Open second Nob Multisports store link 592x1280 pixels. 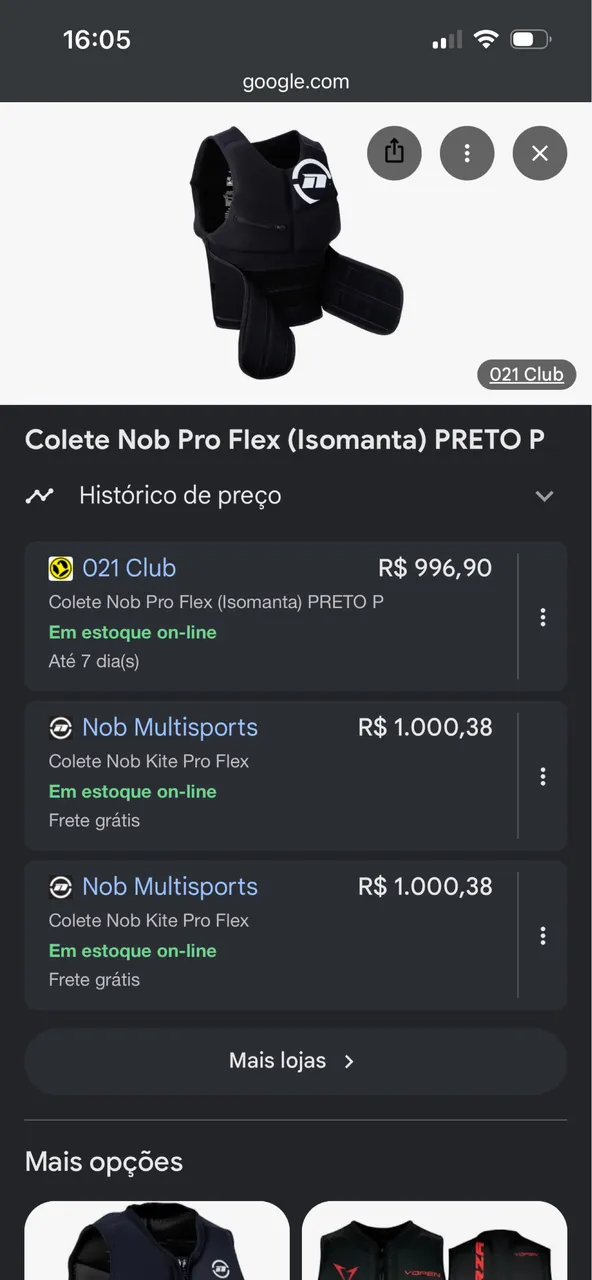click(x=170, y=886)
